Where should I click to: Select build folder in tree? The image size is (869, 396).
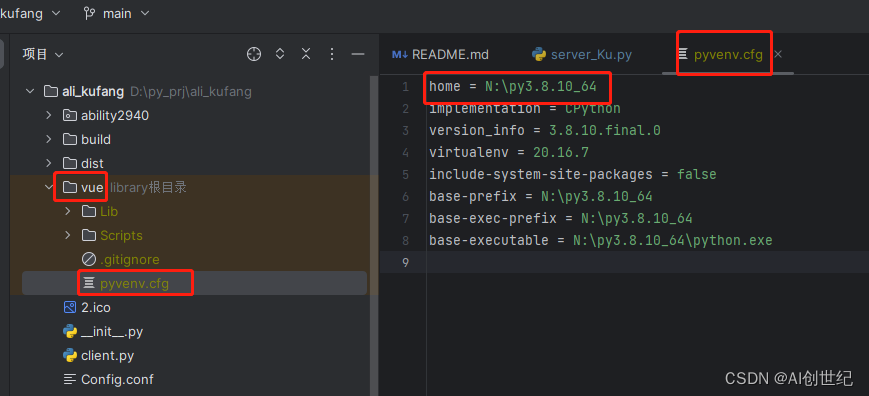[x=96, y=139]
